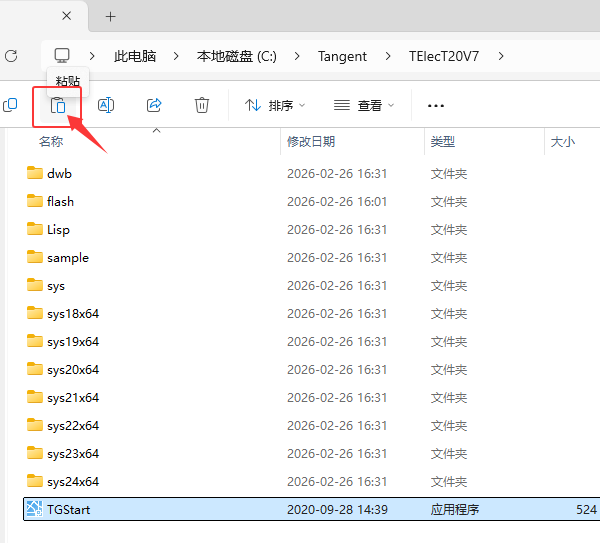The width and height of the screenshot is (600, 543).
Task: Expand chevron after monitor icon in breadcrumb
Action: 92,56
